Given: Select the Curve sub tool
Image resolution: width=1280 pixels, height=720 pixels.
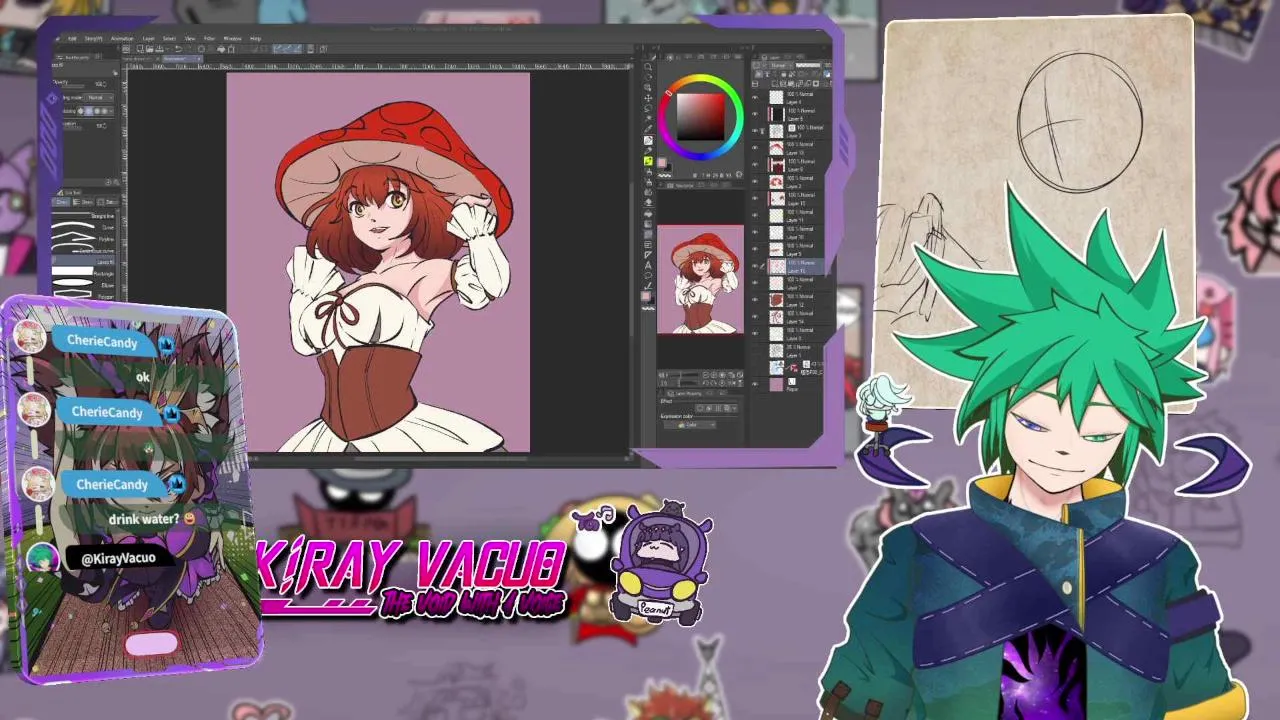Looking at the screenshot, I should tap(85, 227).
